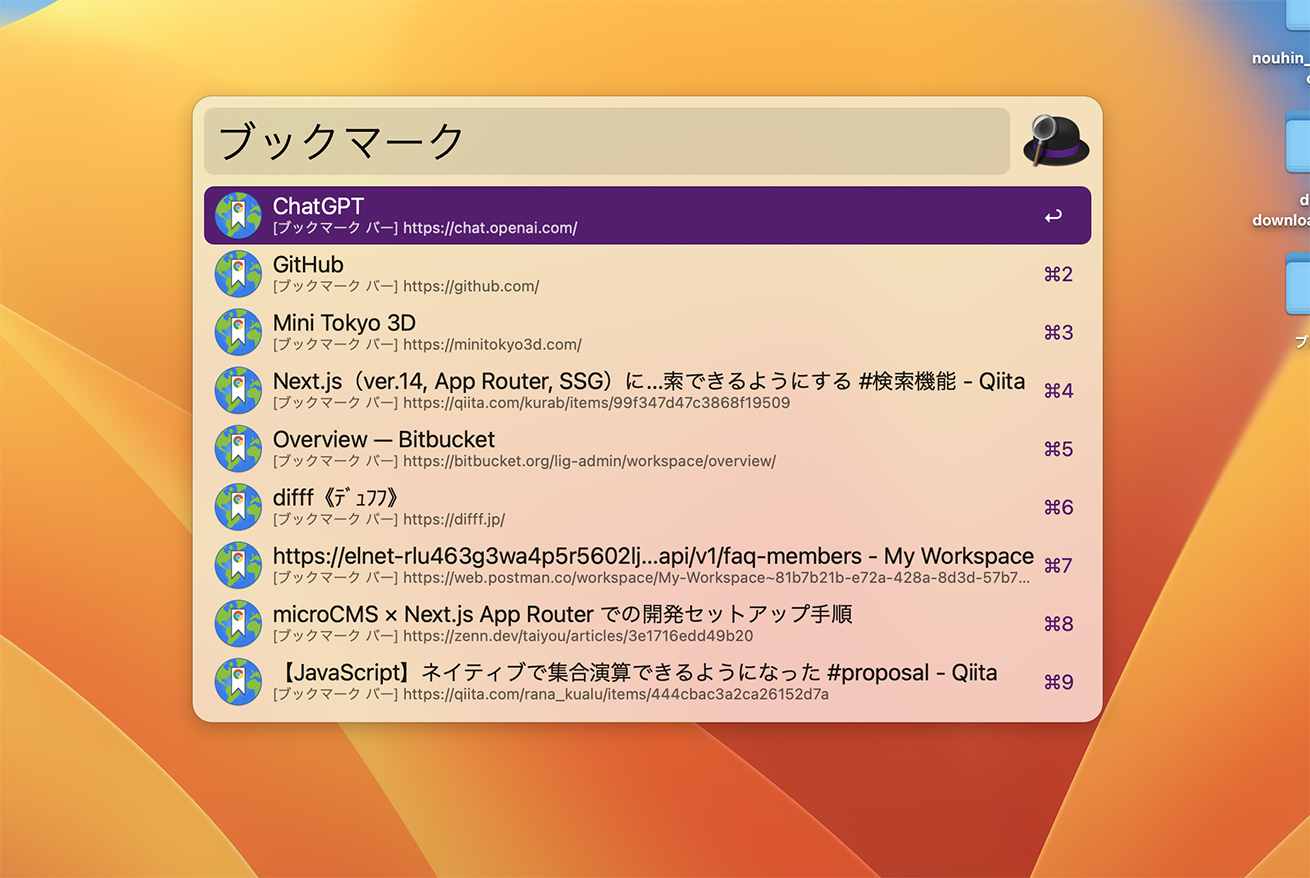Click the bookmark icon beside ChatGPT

pos(238,215)
